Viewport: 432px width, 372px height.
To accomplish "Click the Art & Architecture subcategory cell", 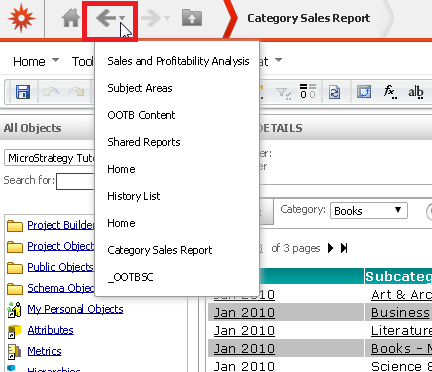I will (x=401, y=294).
